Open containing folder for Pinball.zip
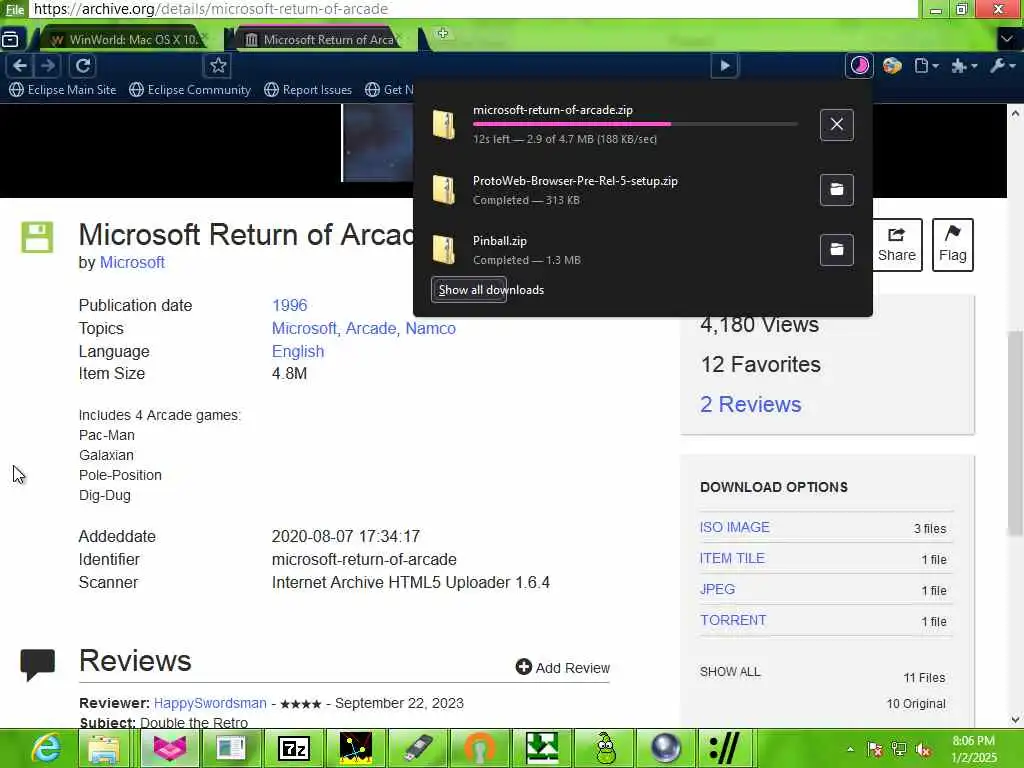1024x768 pixels. point(837,249)
